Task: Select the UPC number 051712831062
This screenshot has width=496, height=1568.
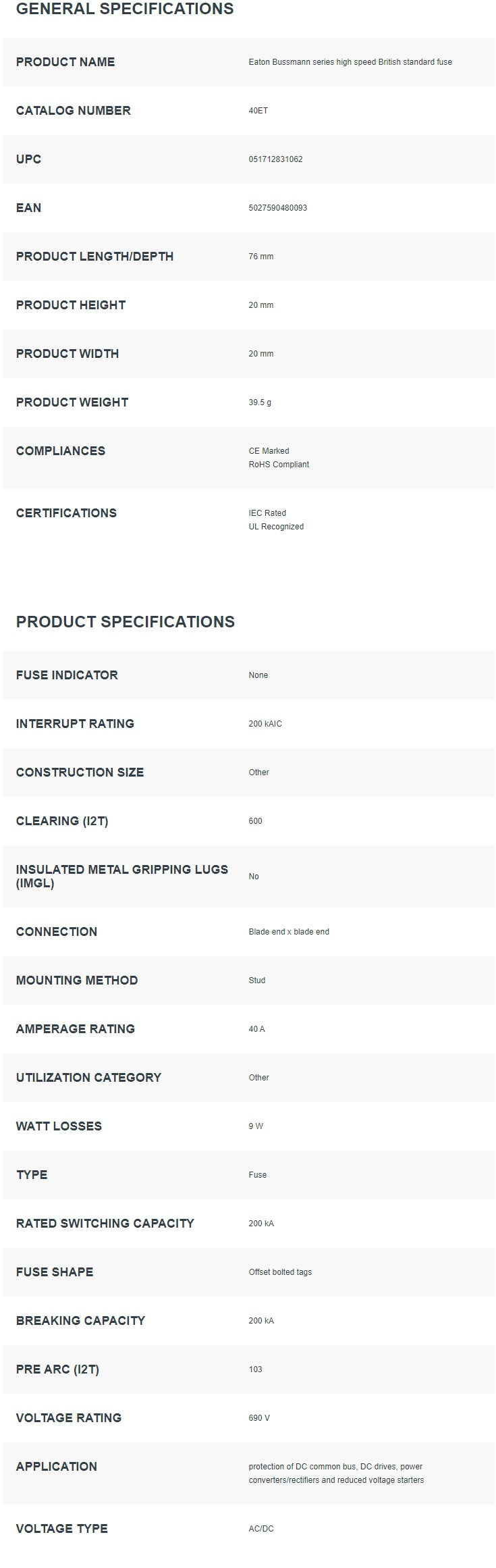Action: point(275,159)
